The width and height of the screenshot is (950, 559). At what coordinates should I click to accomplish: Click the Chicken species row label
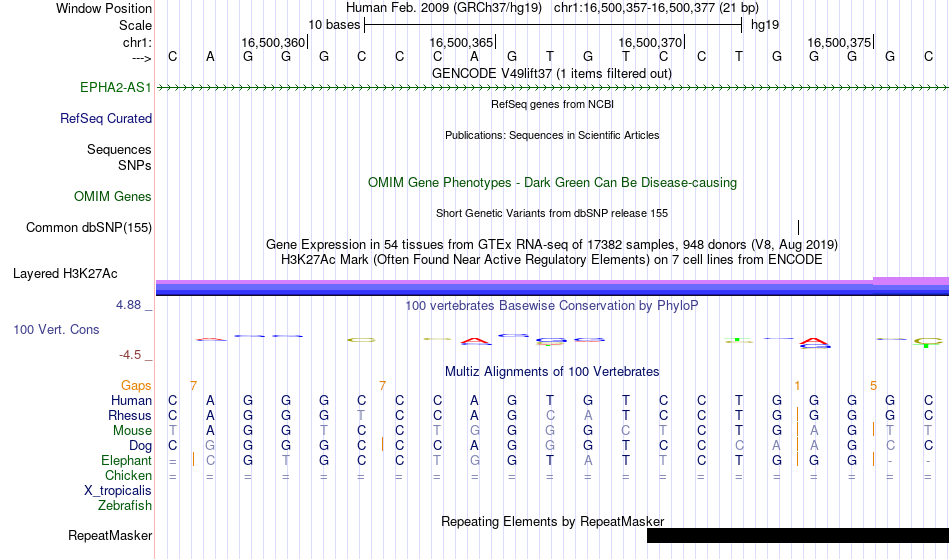click(x=128, y=476)
